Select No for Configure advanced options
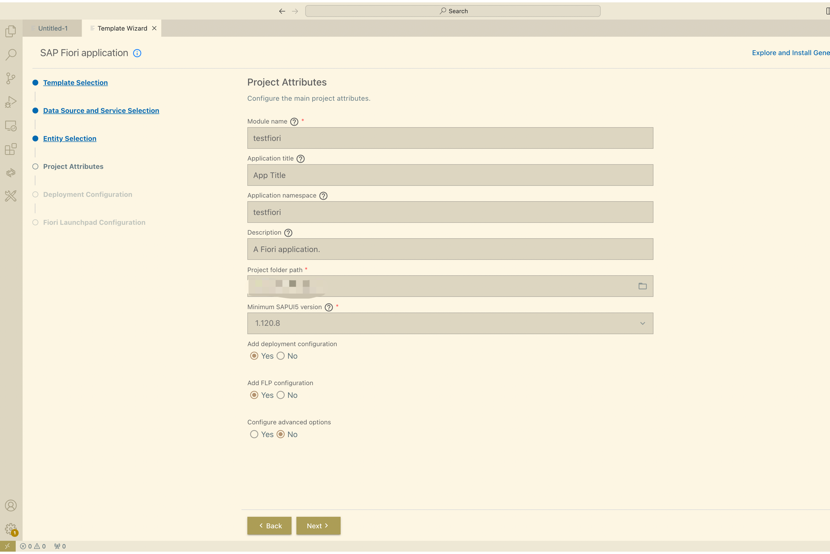830x554 pixels. 281,434
